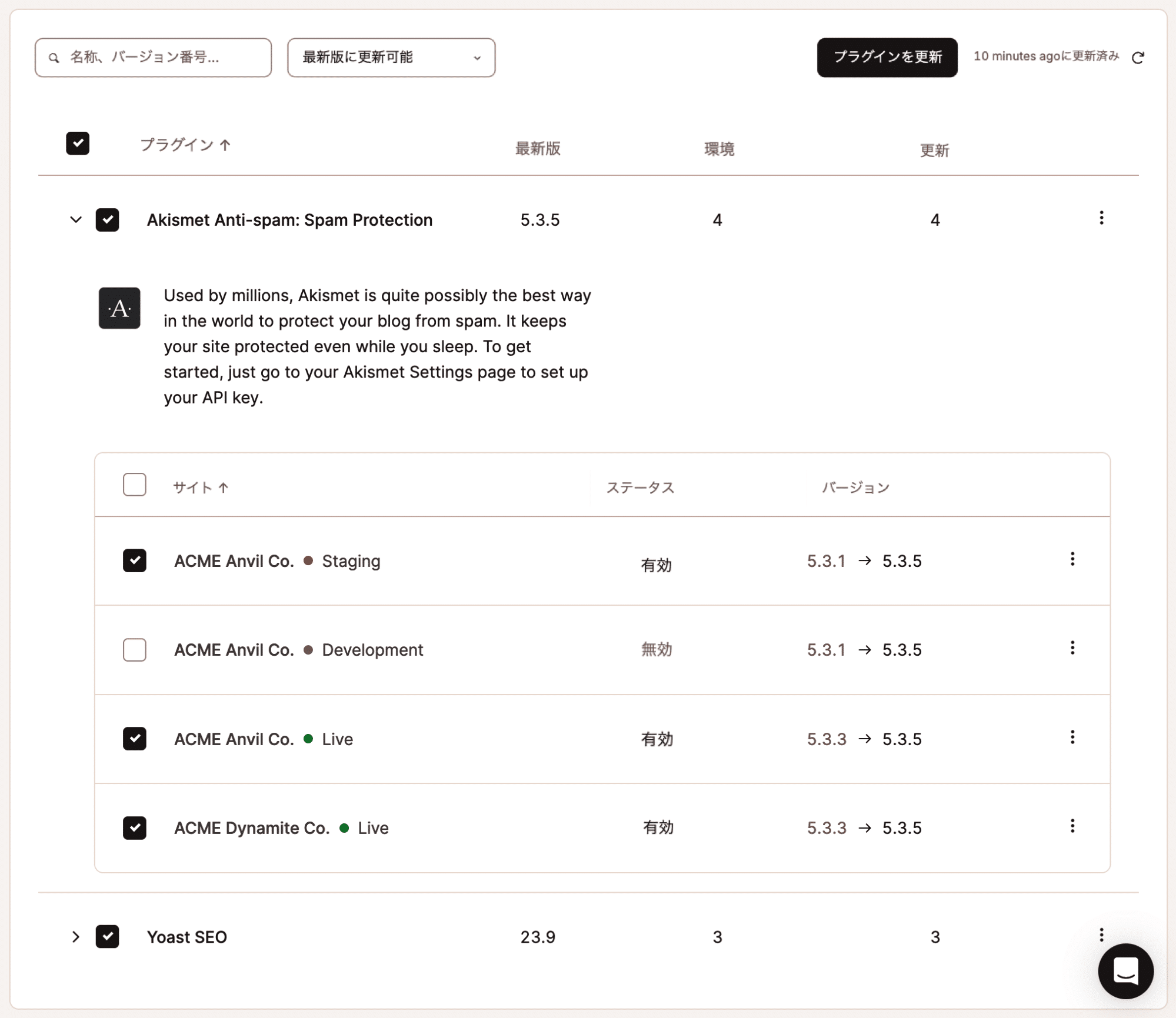This screenshot has width=1176, height=1018.
Task: Check the select-all sites checkbox
Action: (135, 485)
